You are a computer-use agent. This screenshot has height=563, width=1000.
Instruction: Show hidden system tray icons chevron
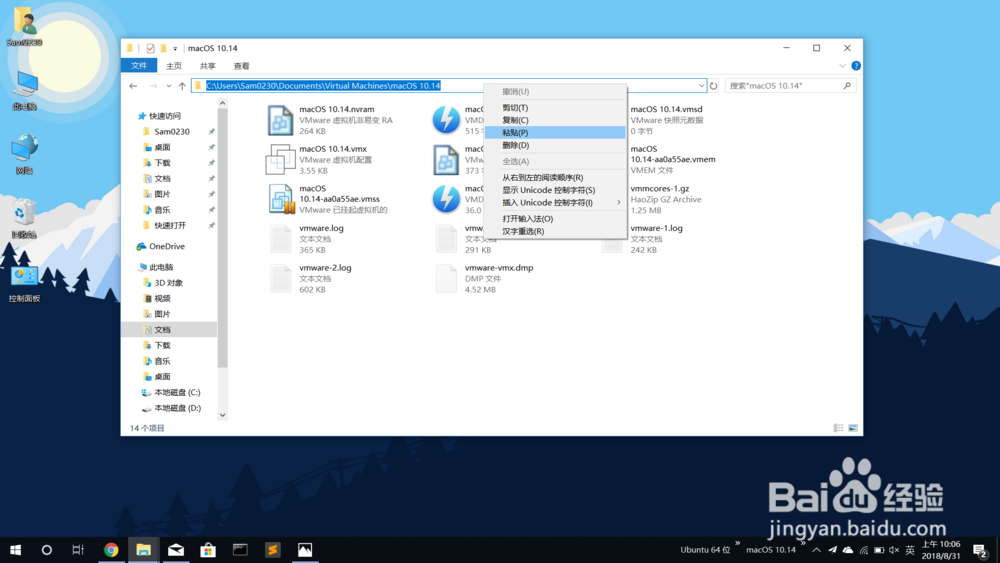[817, 550]
